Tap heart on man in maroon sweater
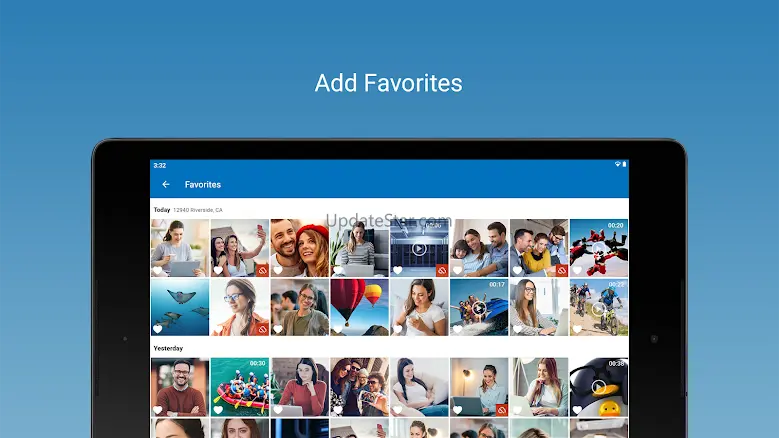779x438 pixels. (x=158, y=410)
